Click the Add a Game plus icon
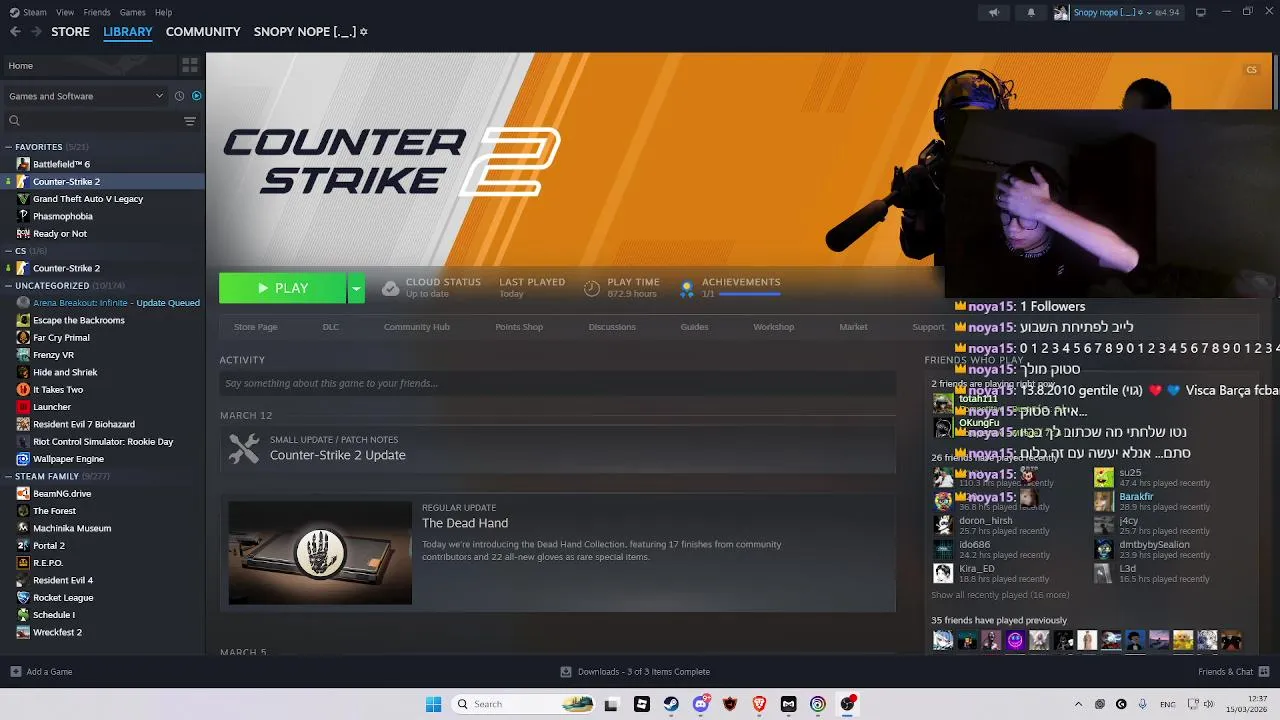The image size is (1280, 720). click(15, 672)
